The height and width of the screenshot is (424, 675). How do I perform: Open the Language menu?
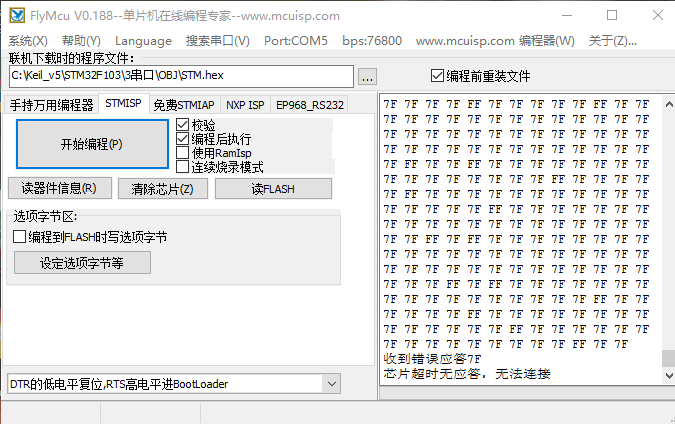(143, 41)
